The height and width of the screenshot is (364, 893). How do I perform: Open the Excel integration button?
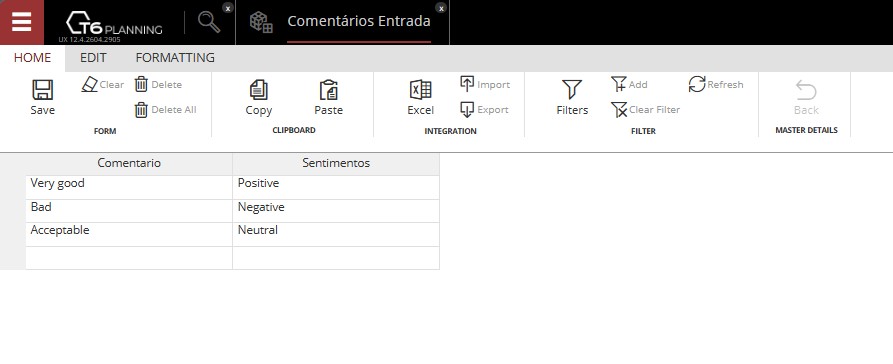click(x=420, y=97)
